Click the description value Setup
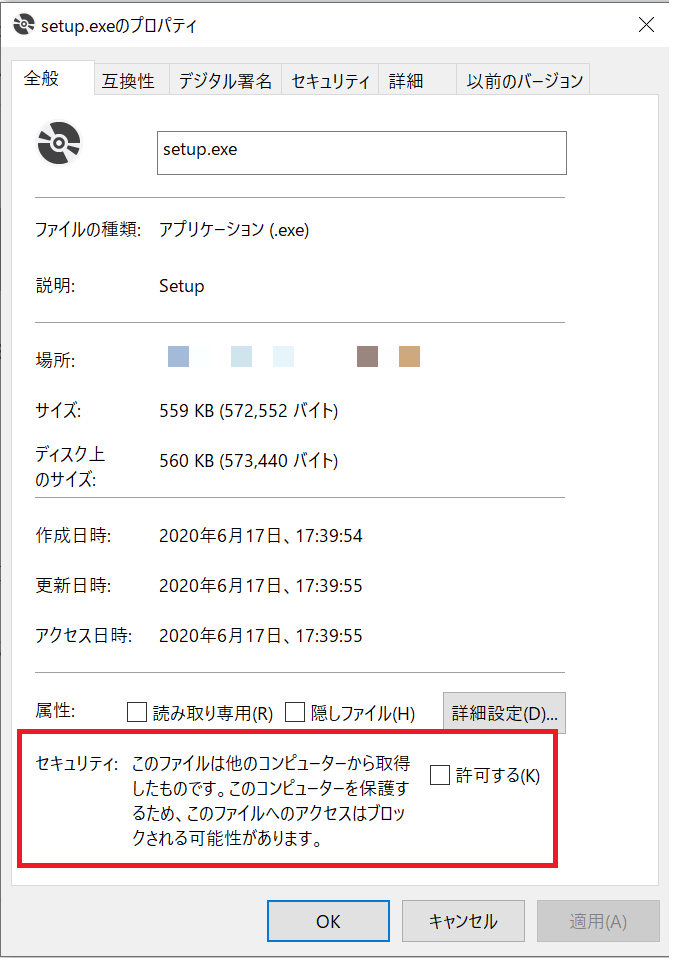 pos(181,286)
